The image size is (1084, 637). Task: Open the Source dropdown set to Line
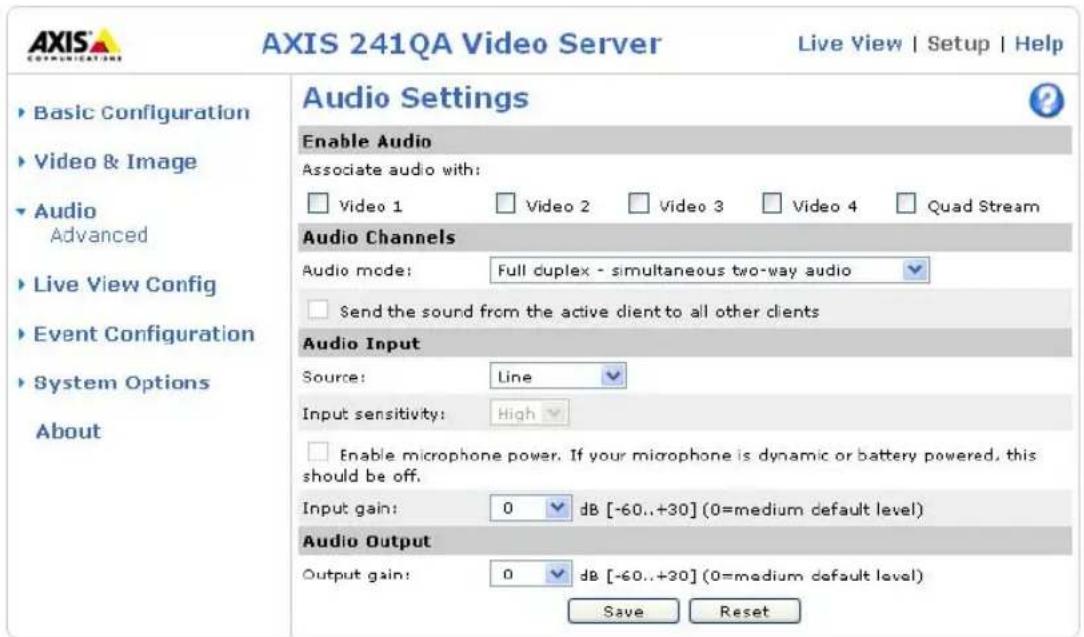[558, 376]
